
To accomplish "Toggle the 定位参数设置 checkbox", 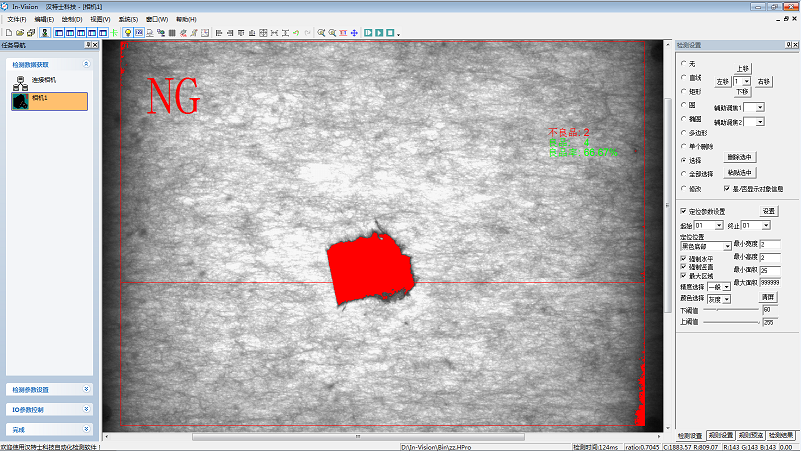I will 683,211.
